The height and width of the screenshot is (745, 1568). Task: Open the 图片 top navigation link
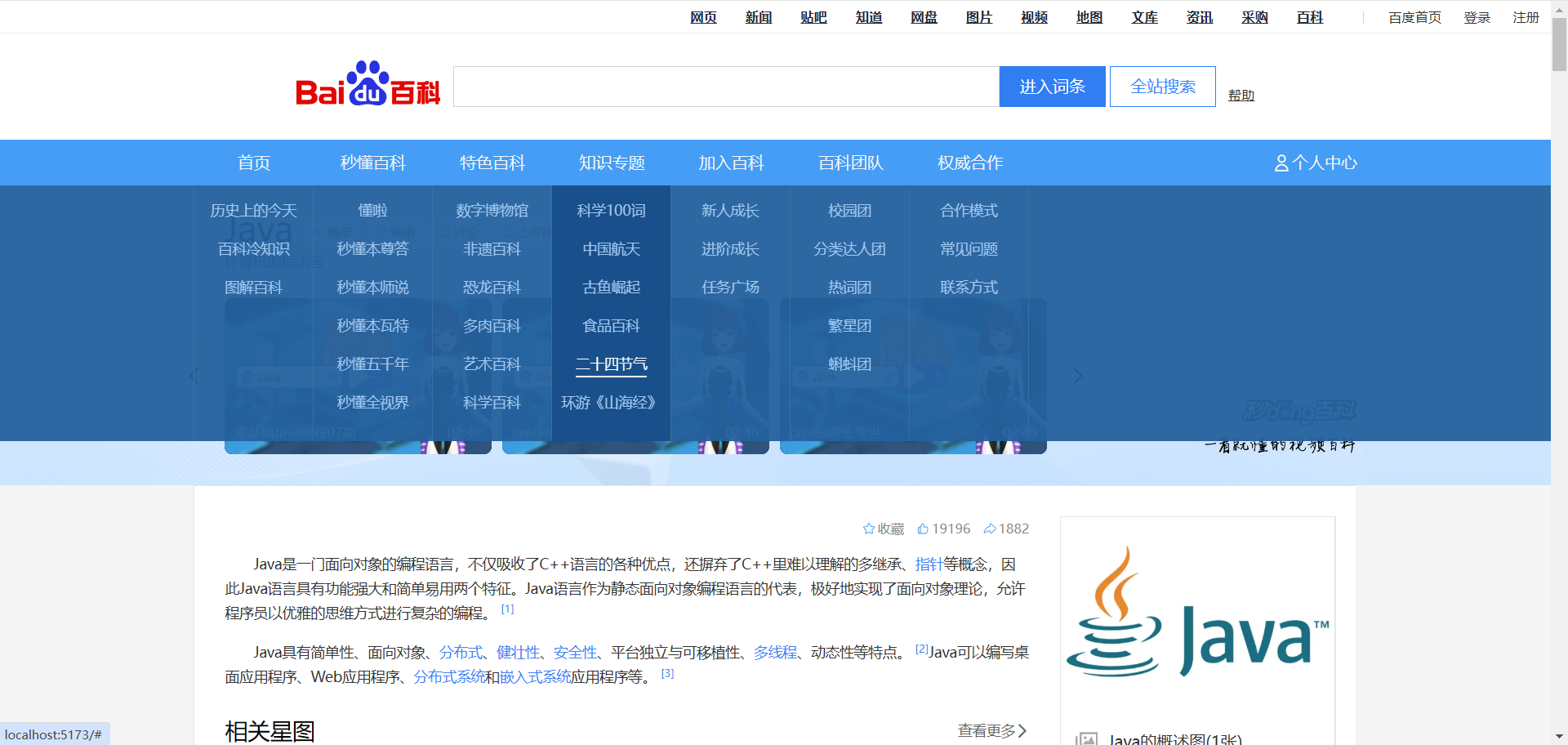979,17
